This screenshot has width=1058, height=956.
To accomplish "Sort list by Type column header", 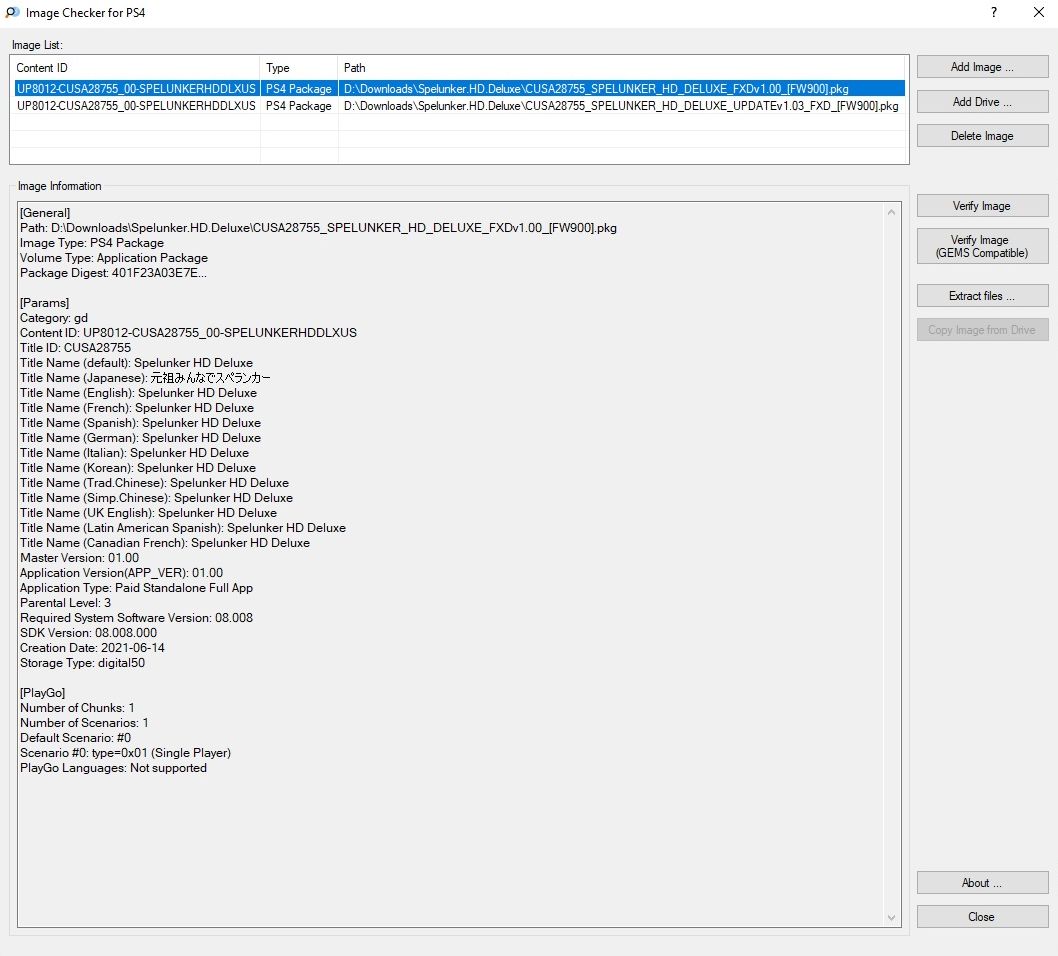I will tap(298, 67).
